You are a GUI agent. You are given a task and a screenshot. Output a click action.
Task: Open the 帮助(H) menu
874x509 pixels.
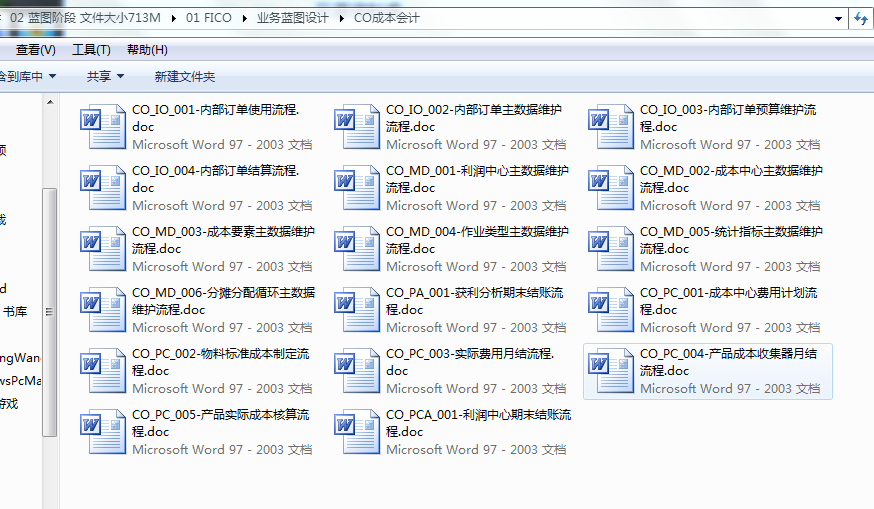pyautogui.click(x=147, y=50)
